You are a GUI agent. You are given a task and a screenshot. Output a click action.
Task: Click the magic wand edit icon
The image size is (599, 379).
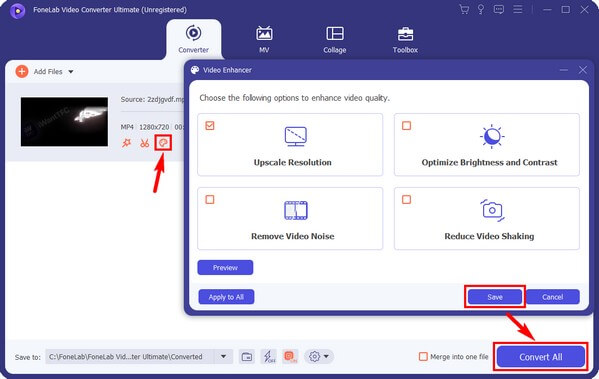point(126,143)
